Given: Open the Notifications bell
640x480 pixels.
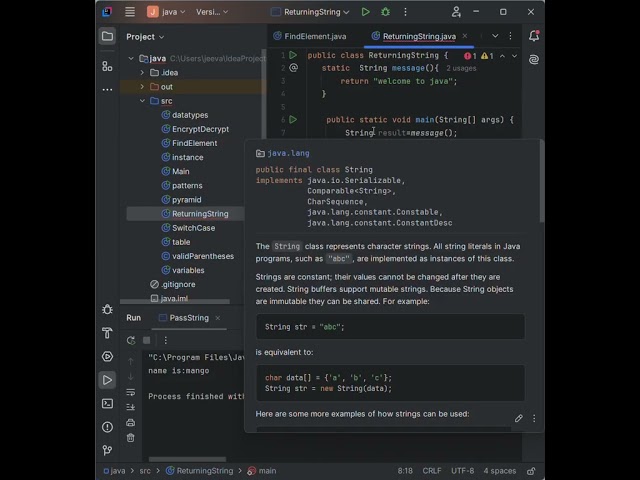Looking at the screenshot, I should tap(534, 36).
